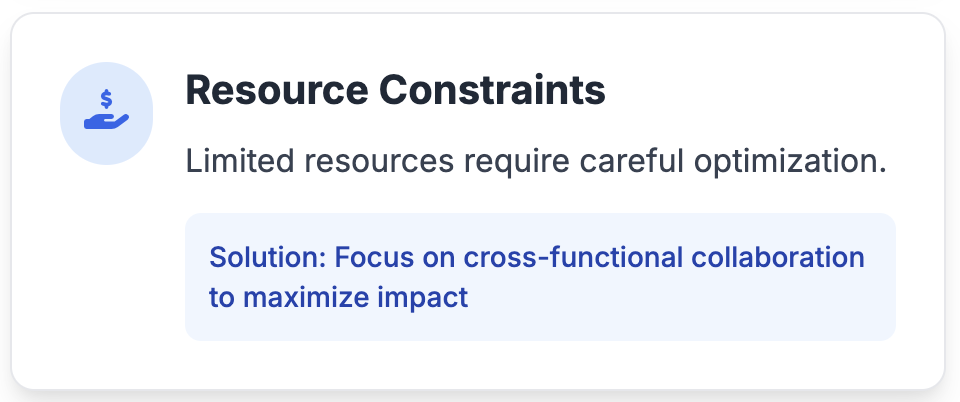Click the "Limited resources require careful optimization" text
This screenshot has width=960, height=402.
[536, 162]
